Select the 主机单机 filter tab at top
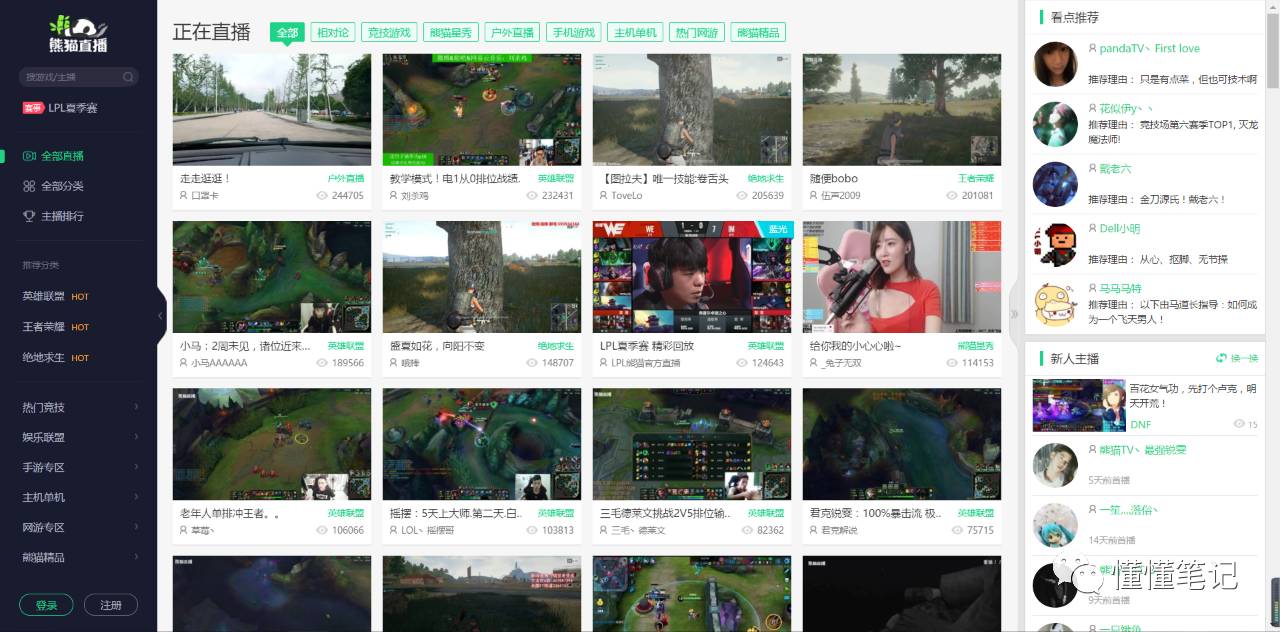 click(636, 32)
